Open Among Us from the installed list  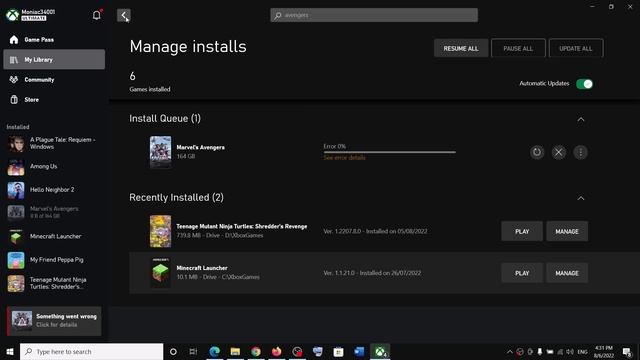click(54, 167)
